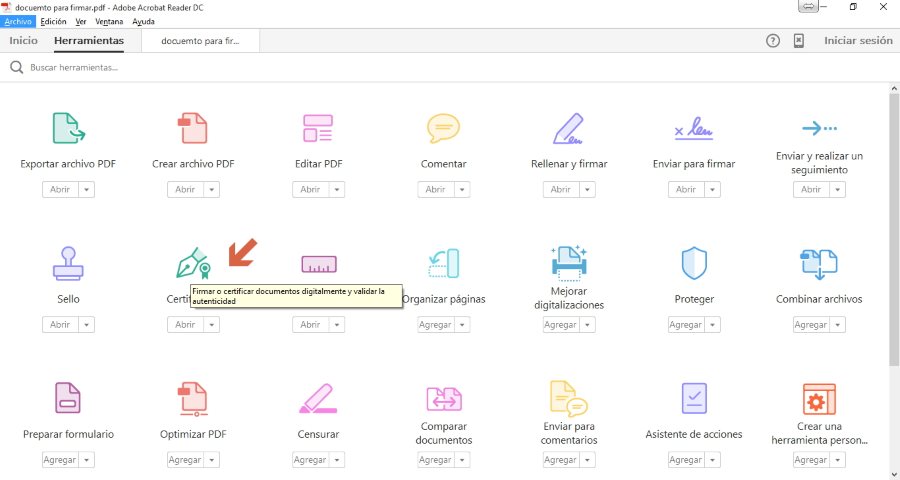
Task: Select the Asistente de acciones icon
Action: tap(693, 398)
